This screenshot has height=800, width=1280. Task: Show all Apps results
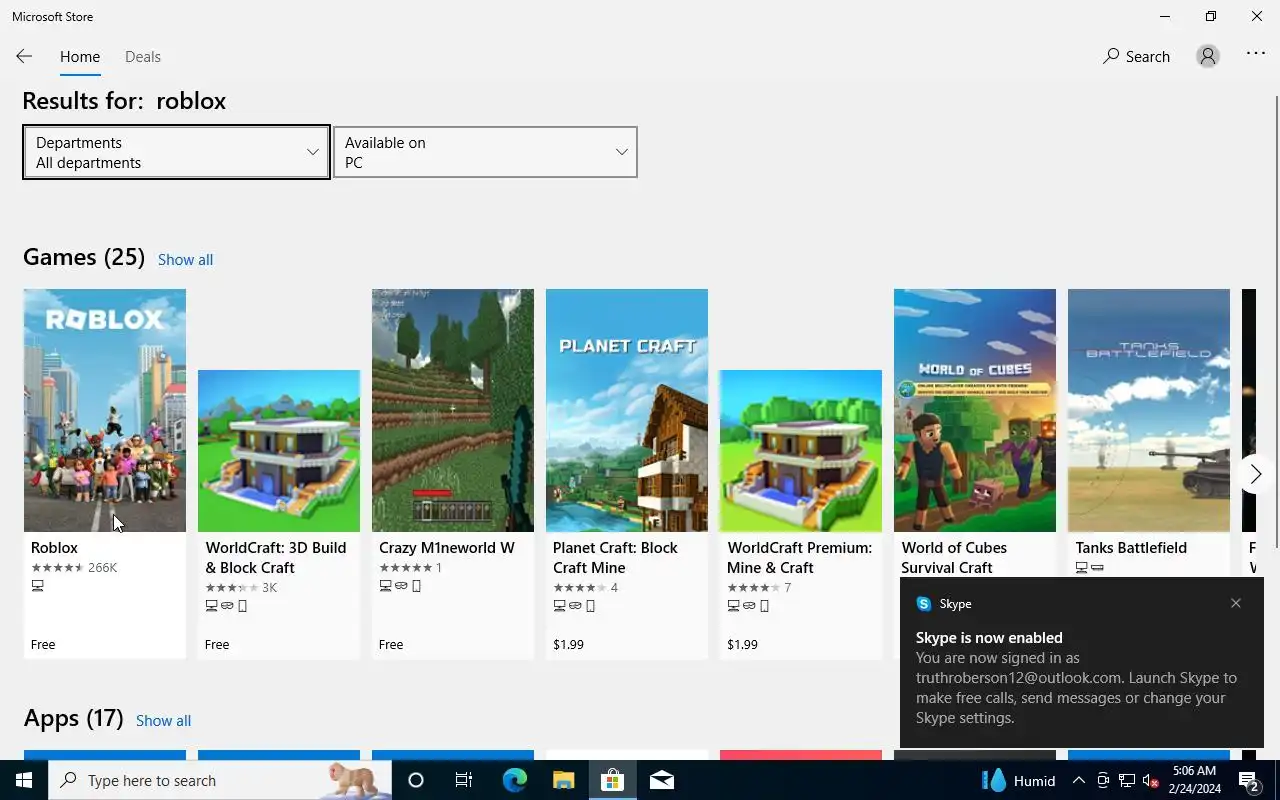[163, 721]
